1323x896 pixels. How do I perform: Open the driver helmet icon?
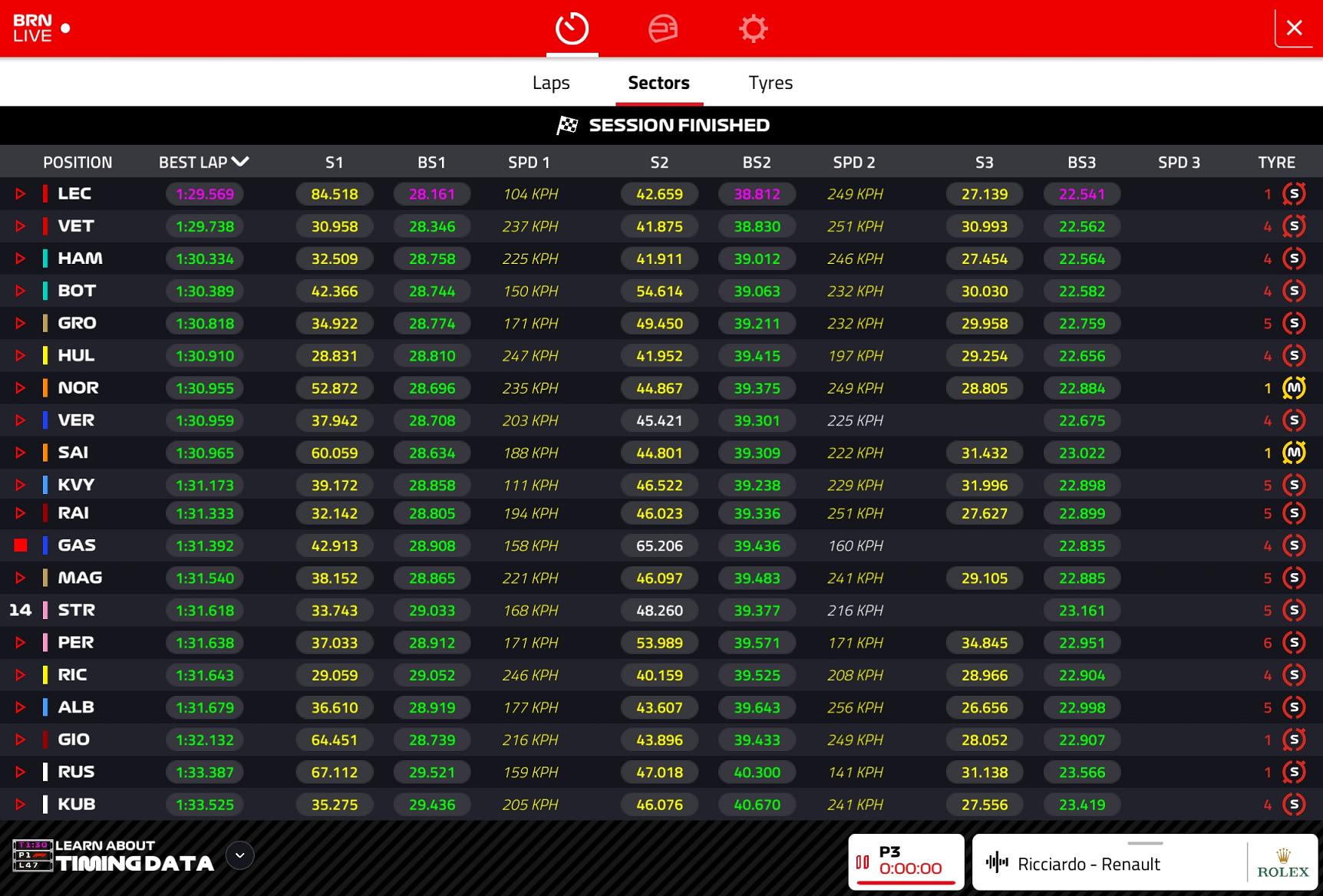tap(663, 29)
